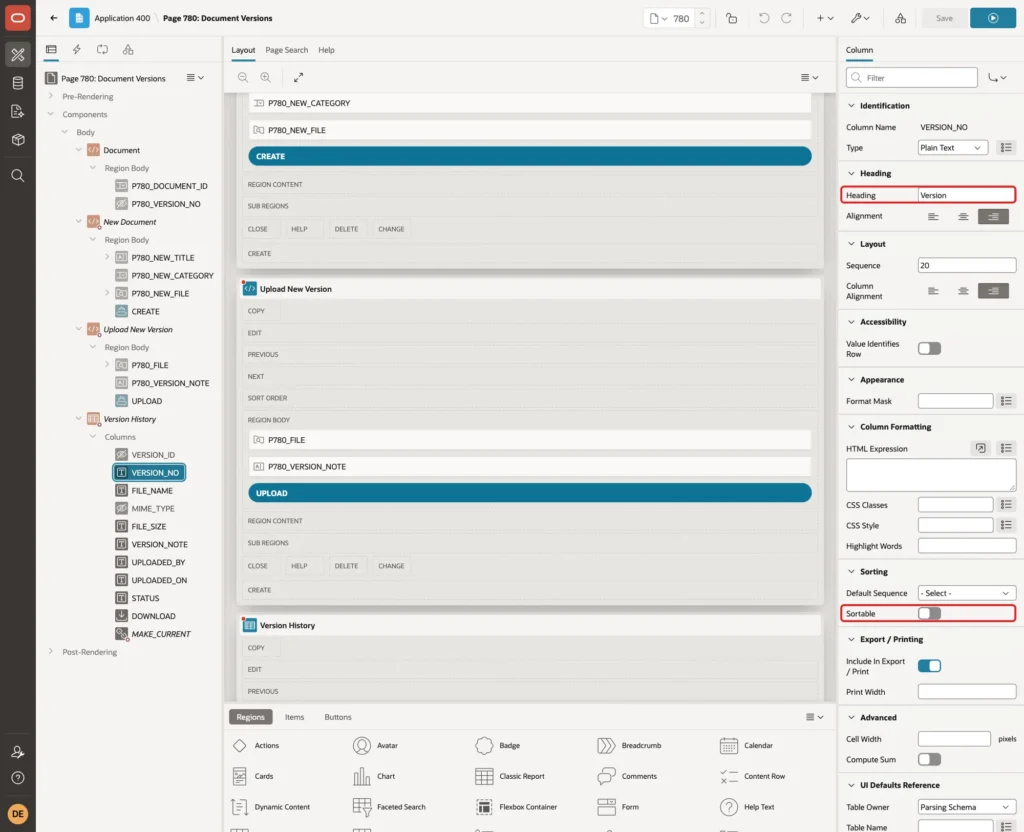The height and width of the screenshot is (832, 1024).
Task: Toggle the Compute Sum switch
Action: (929, 760)
